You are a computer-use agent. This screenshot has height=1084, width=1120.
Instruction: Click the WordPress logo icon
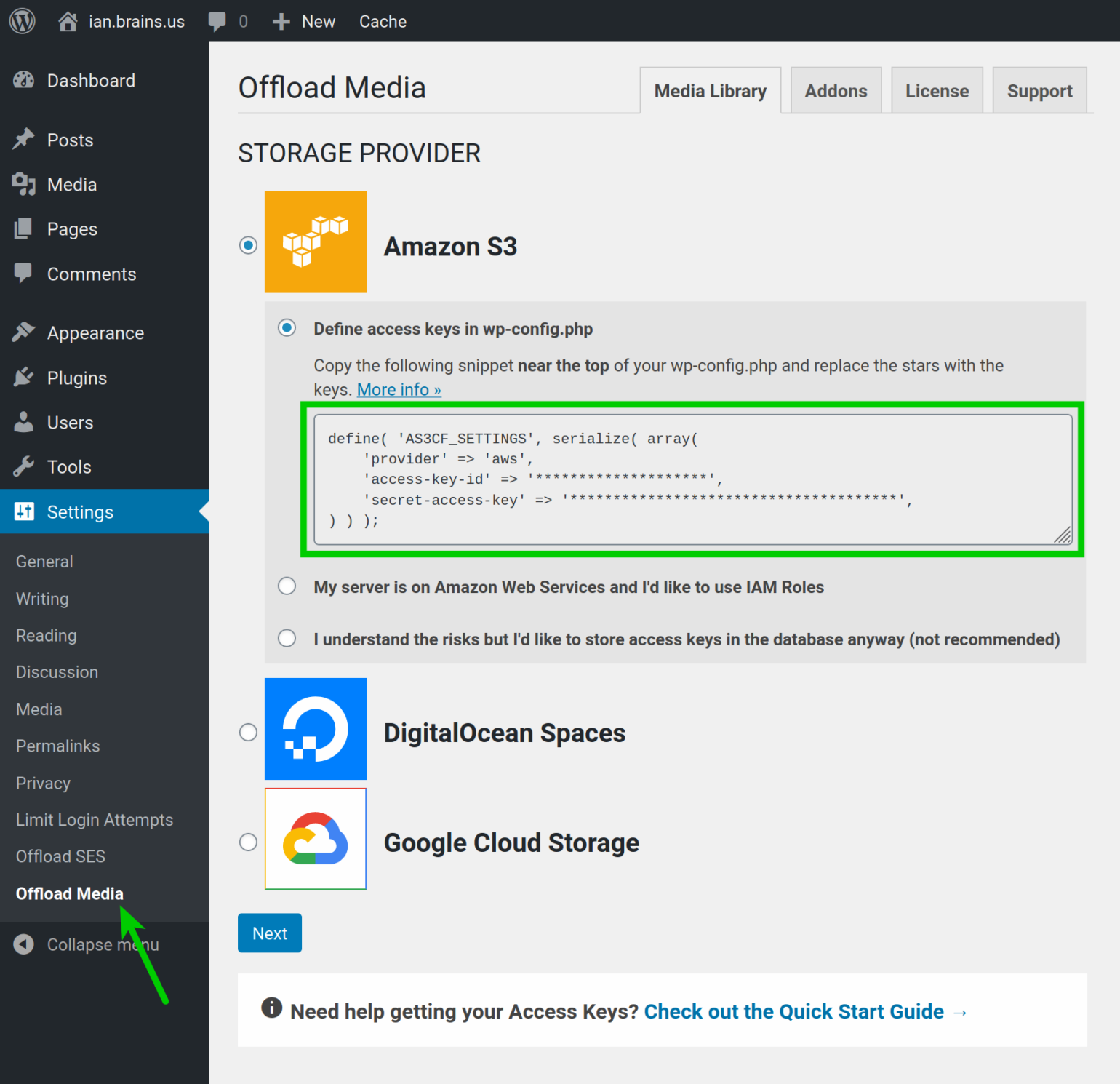[22, 21]
